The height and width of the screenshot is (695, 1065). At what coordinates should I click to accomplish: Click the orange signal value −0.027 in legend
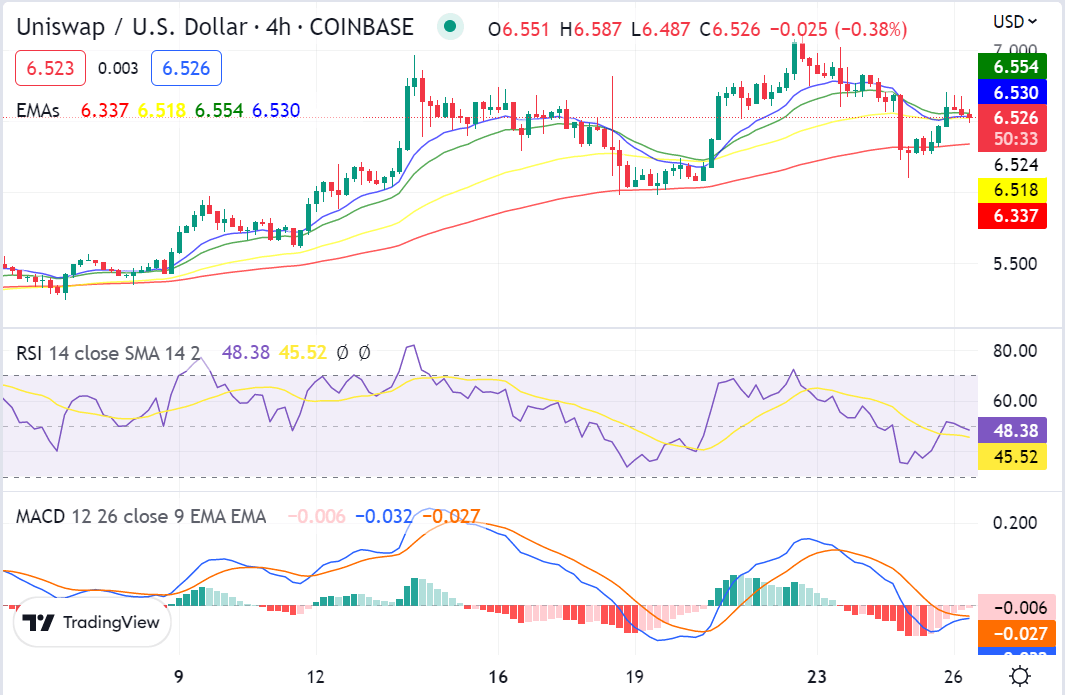tap(450, 516)
